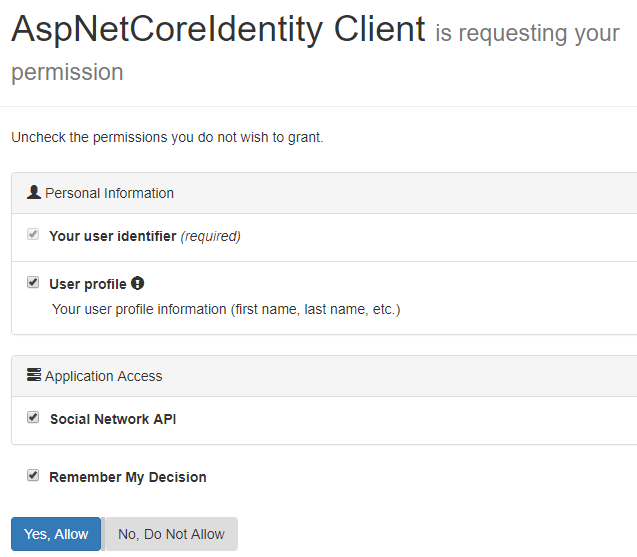The image size is (637, 557).
Task: Uncheck the User profile checkbox
Action: tap(33, 283)
